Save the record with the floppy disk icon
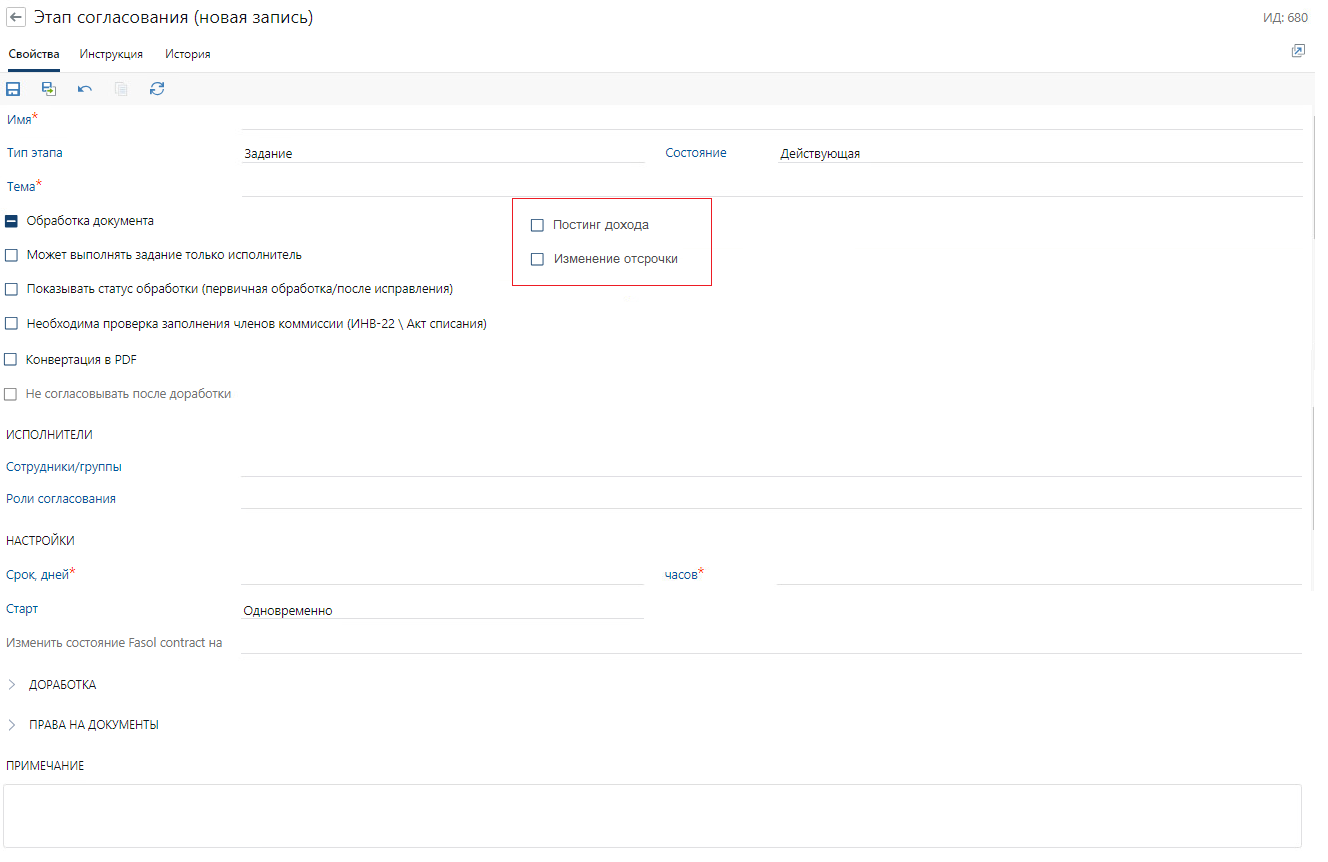This screenshot has height=862, width=1328. (x=14, y=89)
